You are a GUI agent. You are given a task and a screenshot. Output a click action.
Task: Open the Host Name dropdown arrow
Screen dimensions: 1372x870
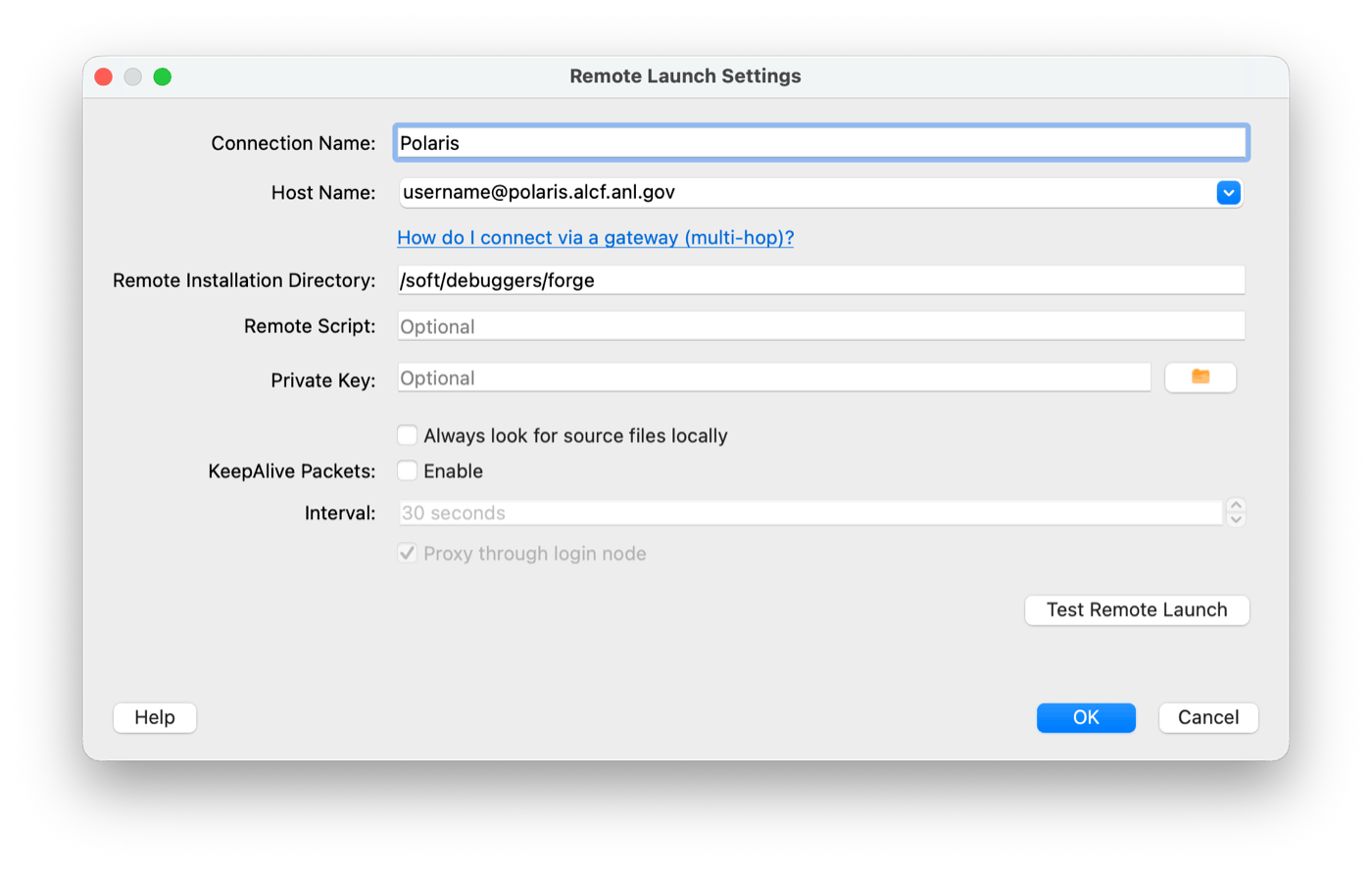(x=1229, y=193)
